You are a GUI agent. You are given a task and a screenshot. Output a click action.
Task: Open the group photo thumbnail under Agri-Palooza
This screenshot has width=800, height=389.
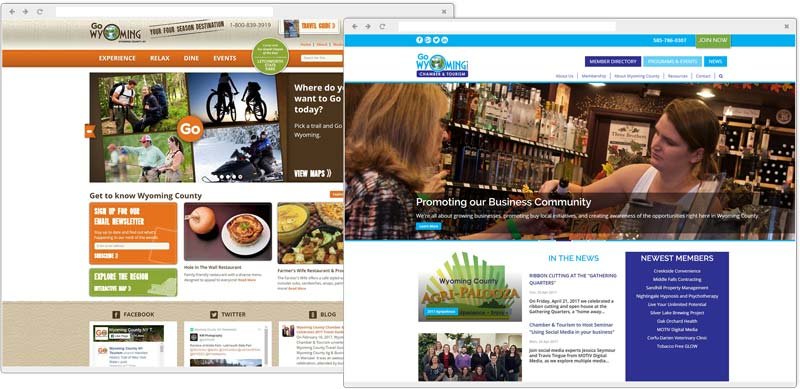tap(470, 357)
